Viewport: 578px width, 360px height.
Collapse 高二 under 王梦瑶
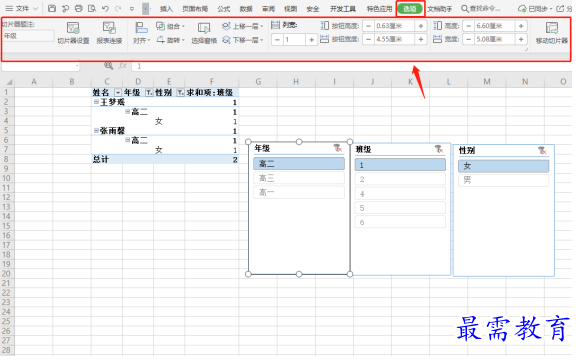[x=128, y=111]
